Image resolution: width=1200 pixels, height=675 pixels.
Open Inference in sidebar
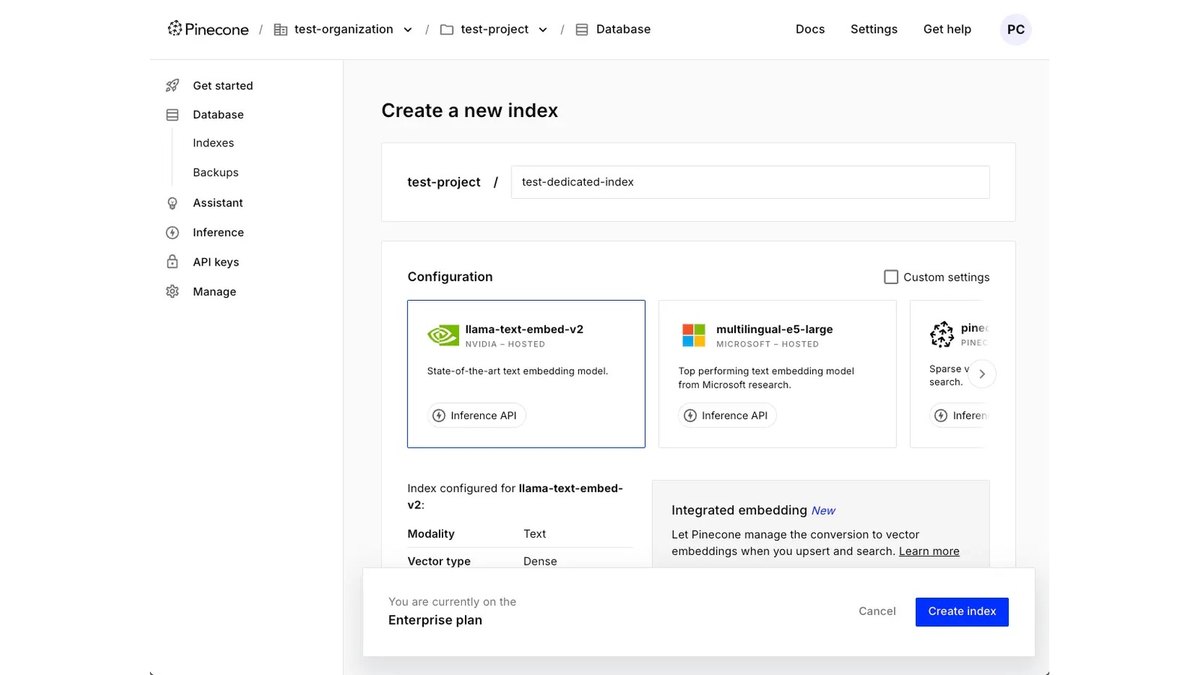click(x=218, y=233)
